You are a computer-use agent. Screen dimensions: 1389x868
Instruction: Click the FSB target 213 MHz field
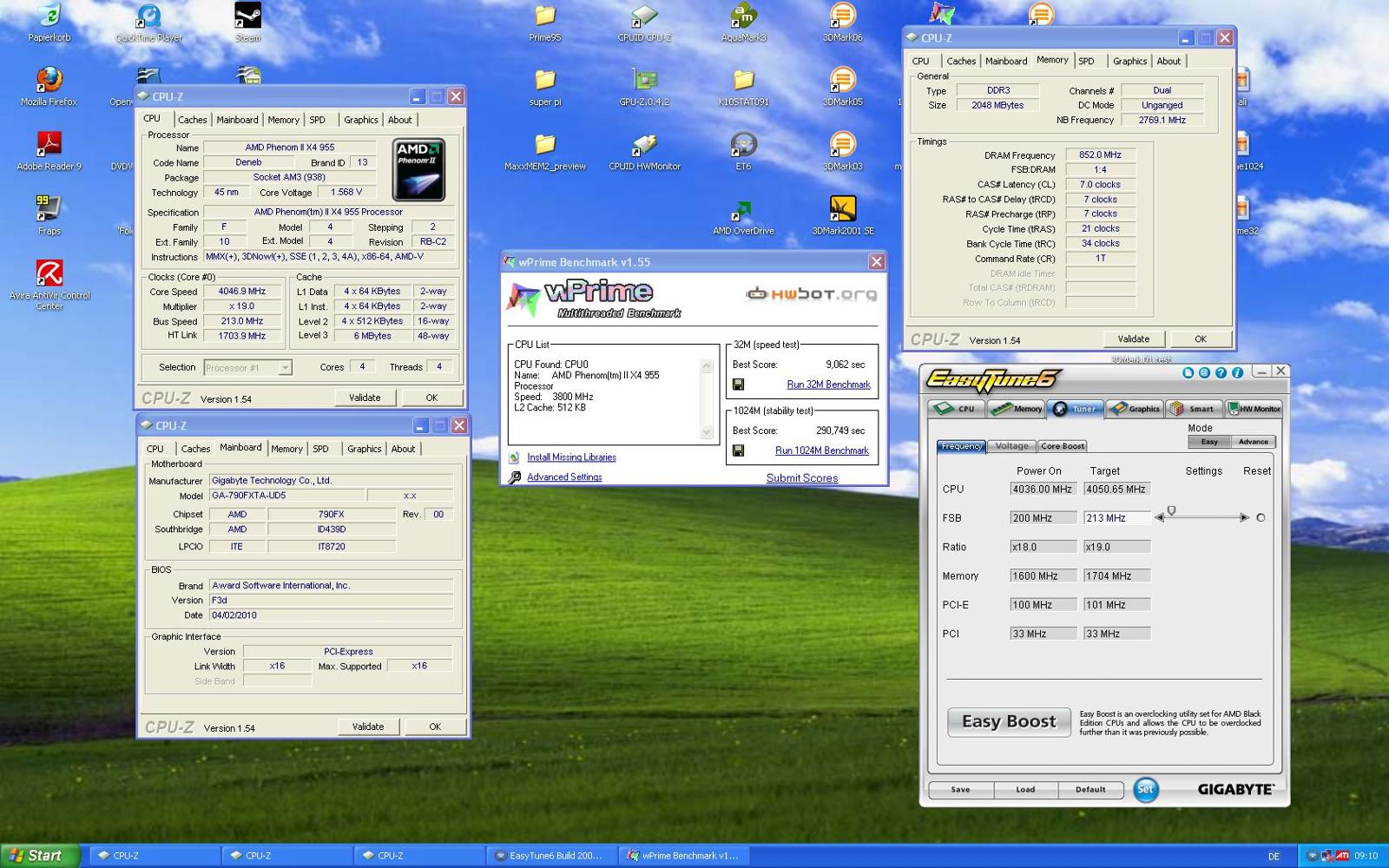point(1116,518)
